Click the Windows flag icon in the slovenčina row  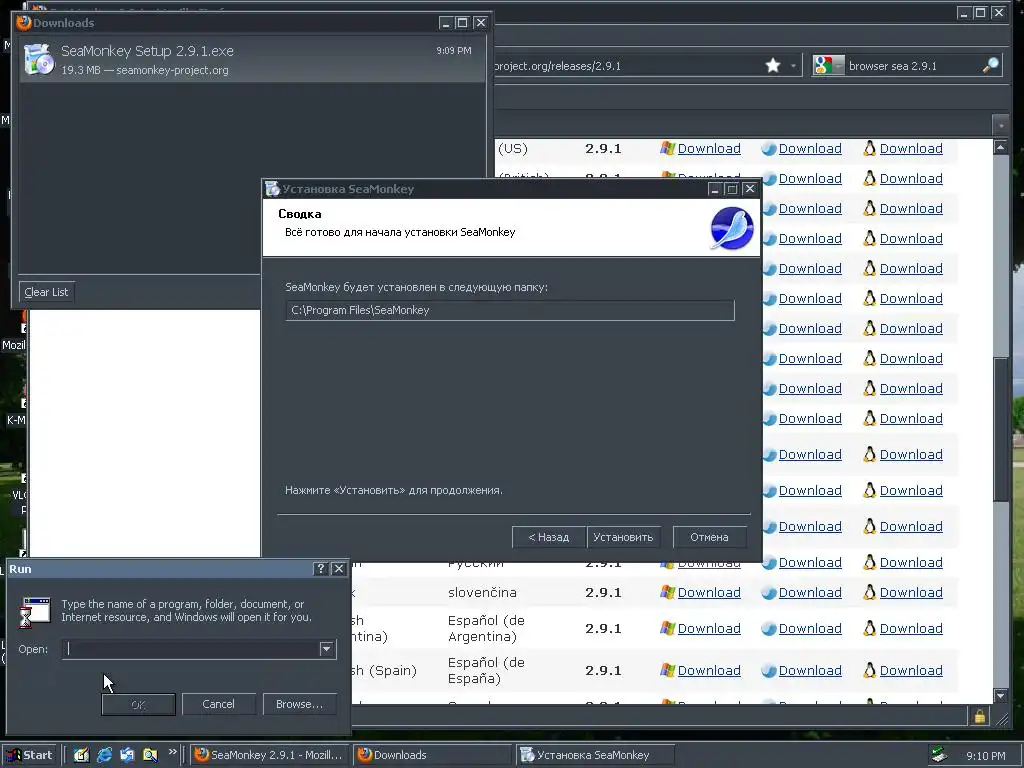tap(667, 592)
